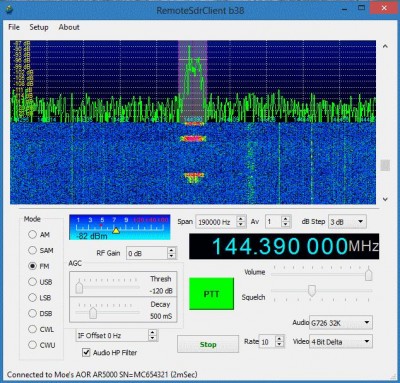Viewport: 400px width, 383px height.
Task: Click the Squelch slider handle
Action: coord(312,291)
